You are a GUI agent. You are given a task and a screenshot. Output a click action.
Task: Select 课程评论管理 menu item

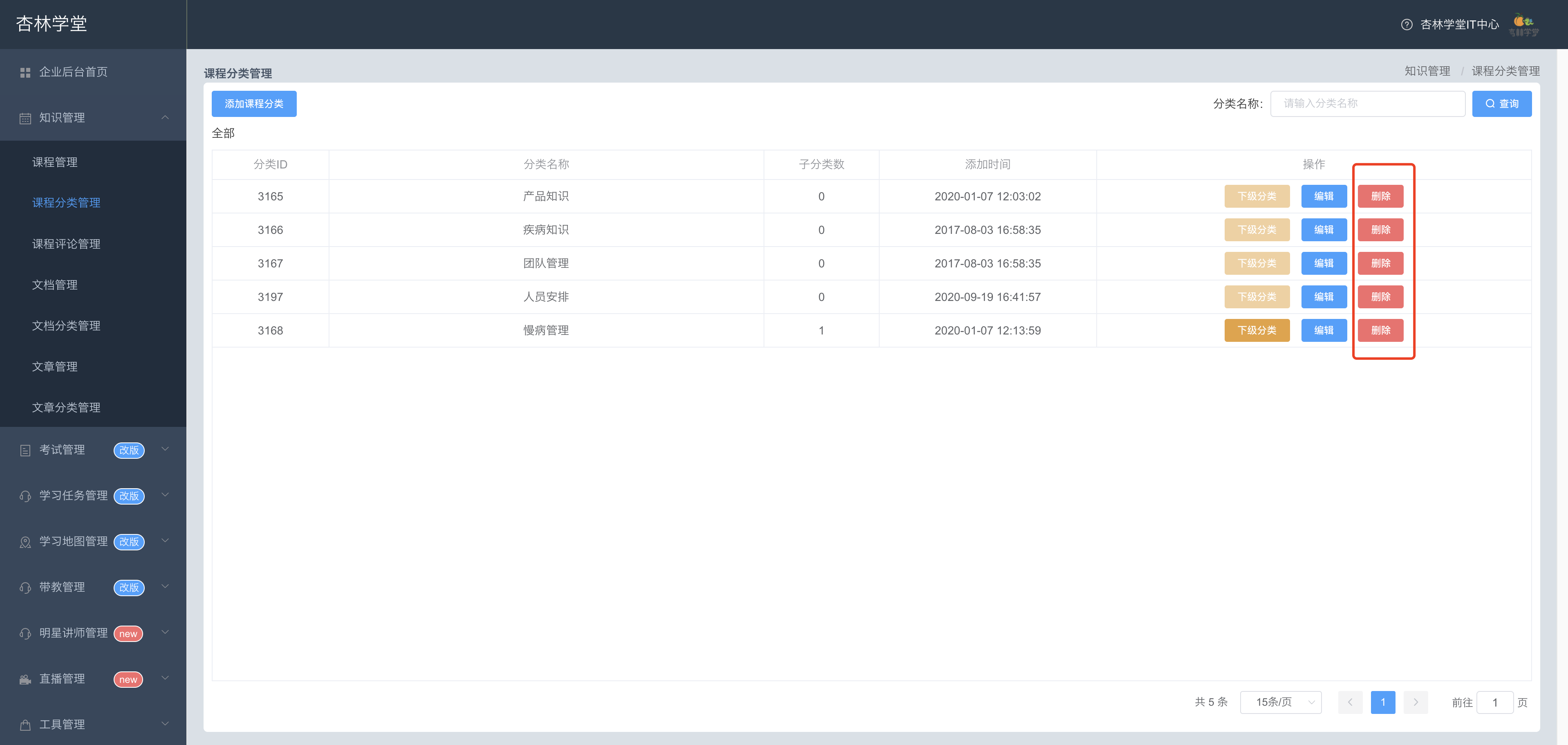66,243
